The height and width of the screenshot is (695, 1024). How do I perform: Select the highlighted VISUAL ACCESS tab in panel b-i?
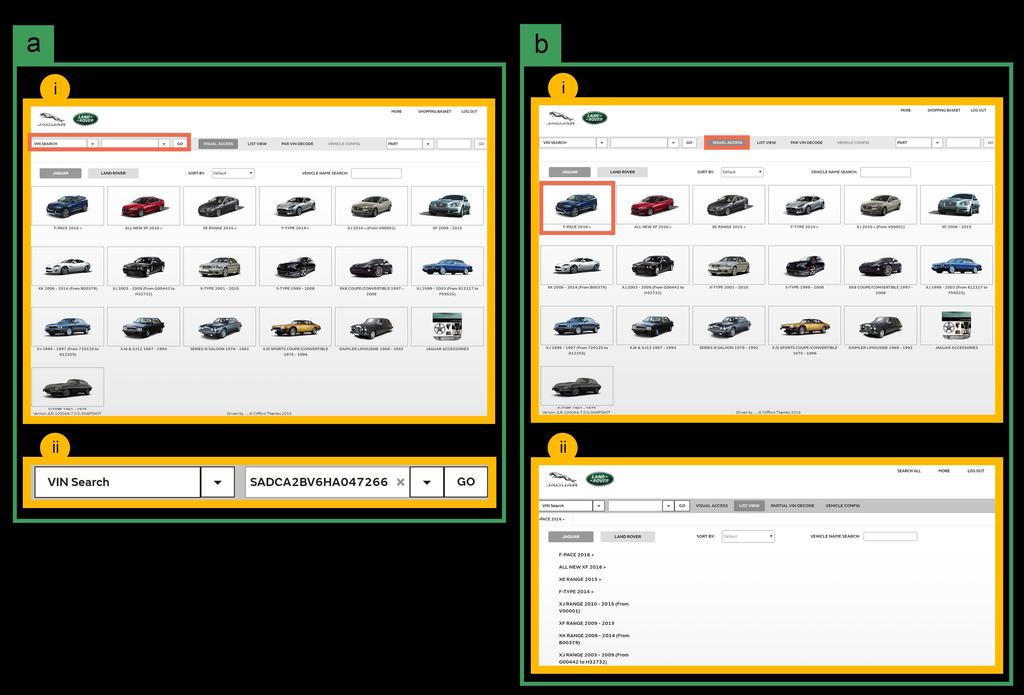point(727,142)
